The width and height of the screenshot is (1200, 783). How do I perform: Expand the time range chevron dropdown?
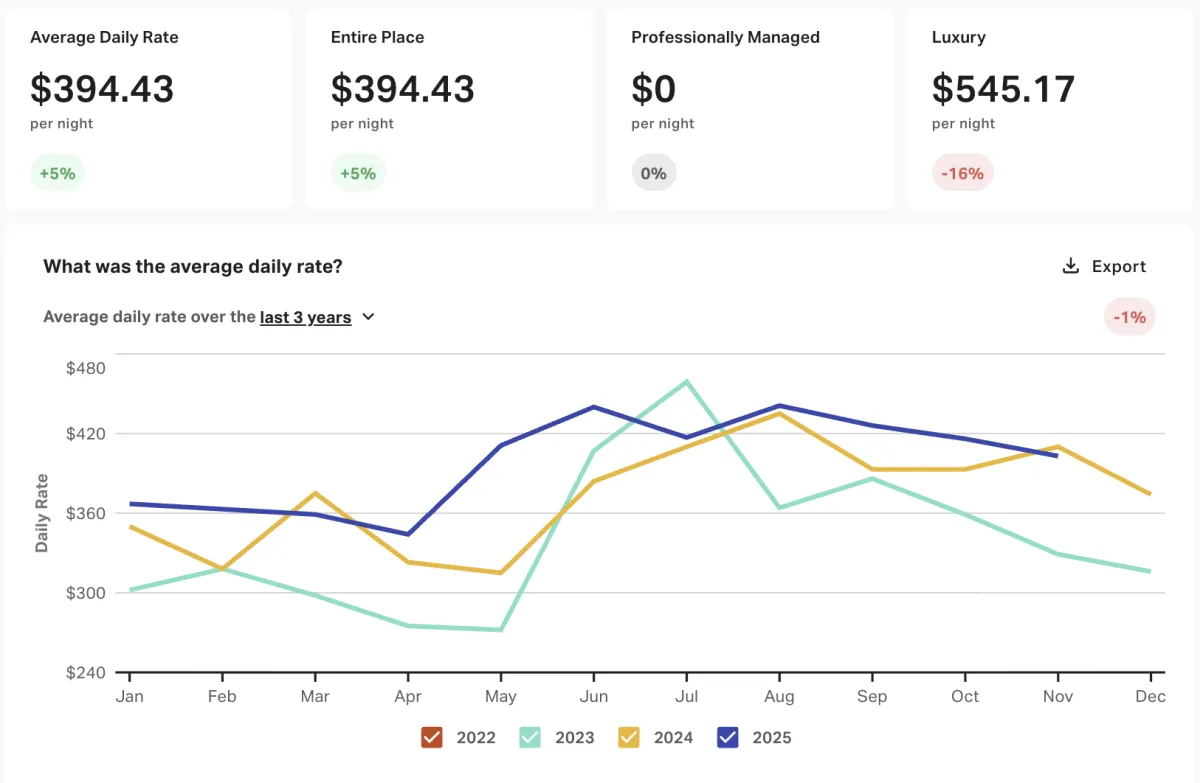click(x=368, y=317)
